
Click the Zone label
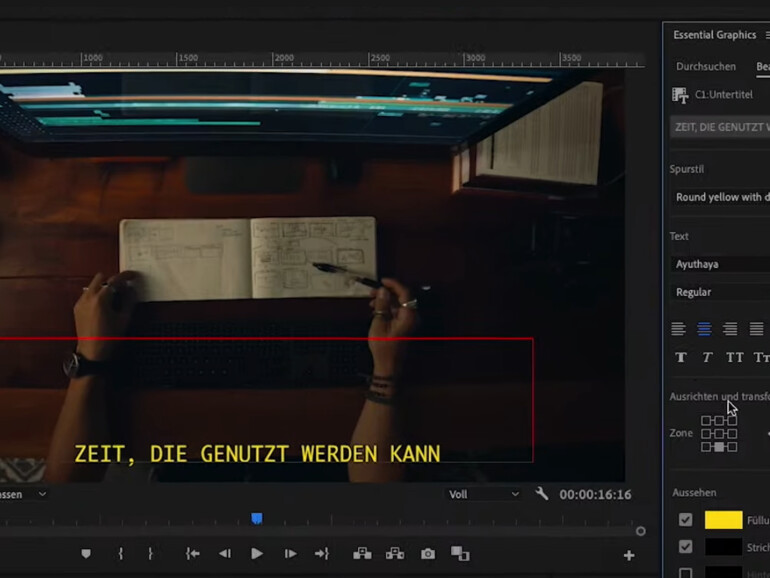681,433
